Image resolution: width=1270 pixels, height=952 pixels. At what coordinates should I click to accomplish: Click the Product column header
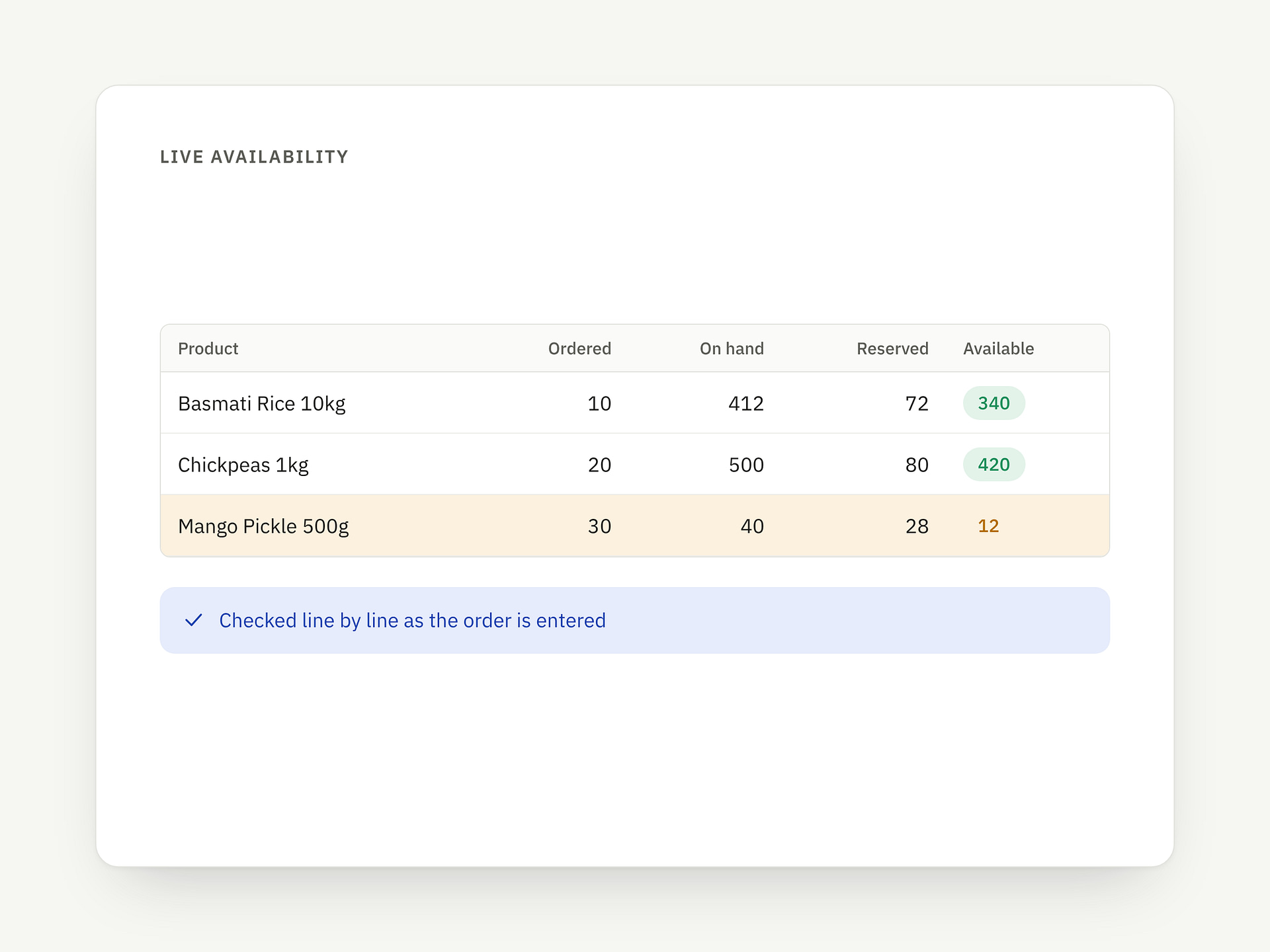208,348
